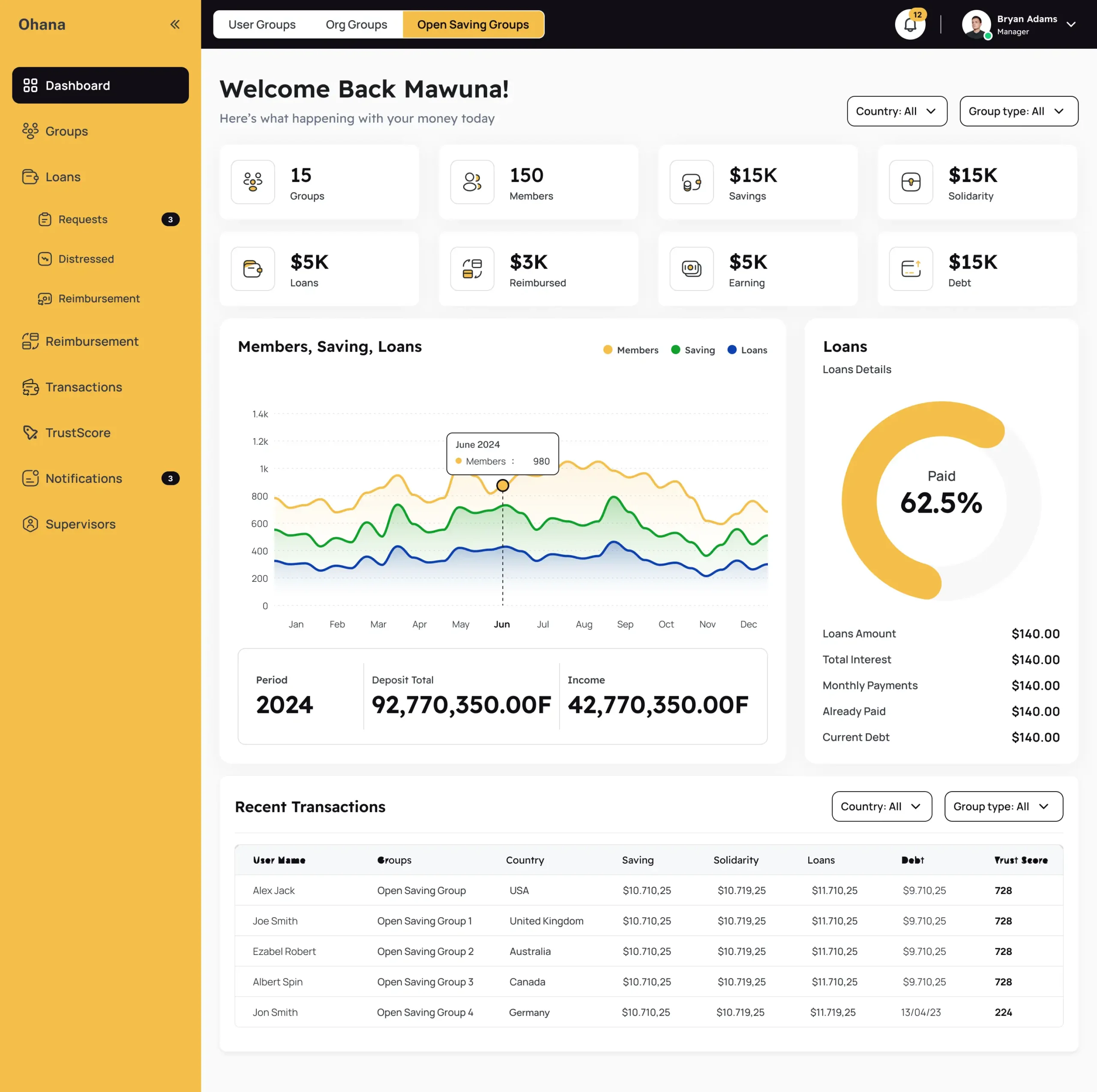Viewport: 1097px width, 1092px height.
Task: Open the Distressed loans icon
Action: click(x=45, y=259)
